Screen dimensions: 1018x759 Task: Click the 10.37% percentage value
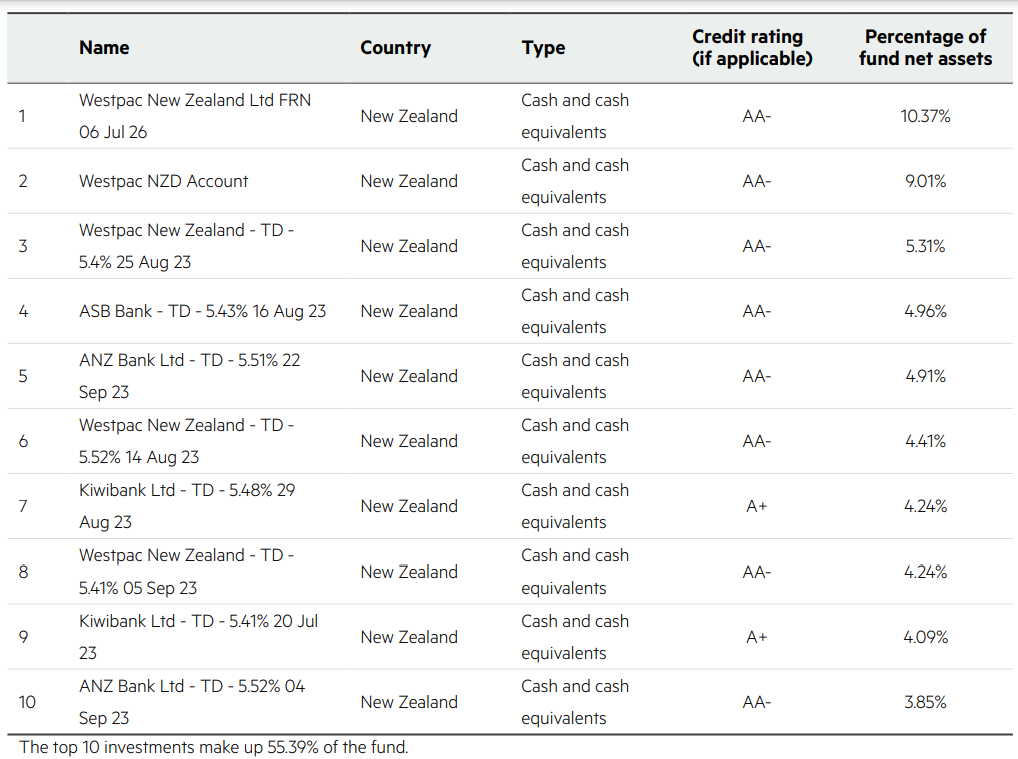pos(925,116)
